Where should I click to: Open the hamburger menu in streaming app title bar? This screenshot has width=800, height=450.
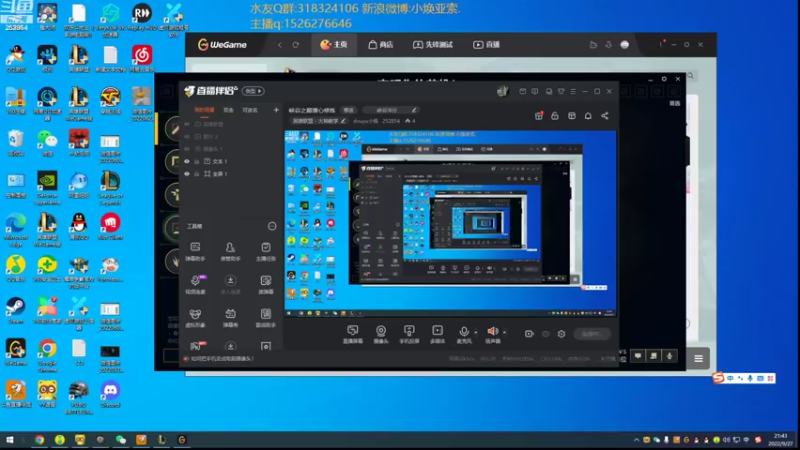[x=572, y=91]
